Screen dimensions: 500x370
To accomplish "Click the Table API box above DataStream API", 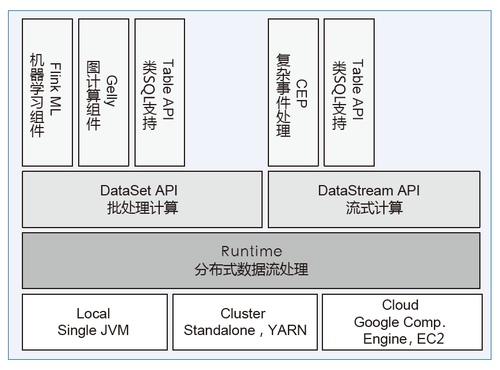I will [349, 92].
